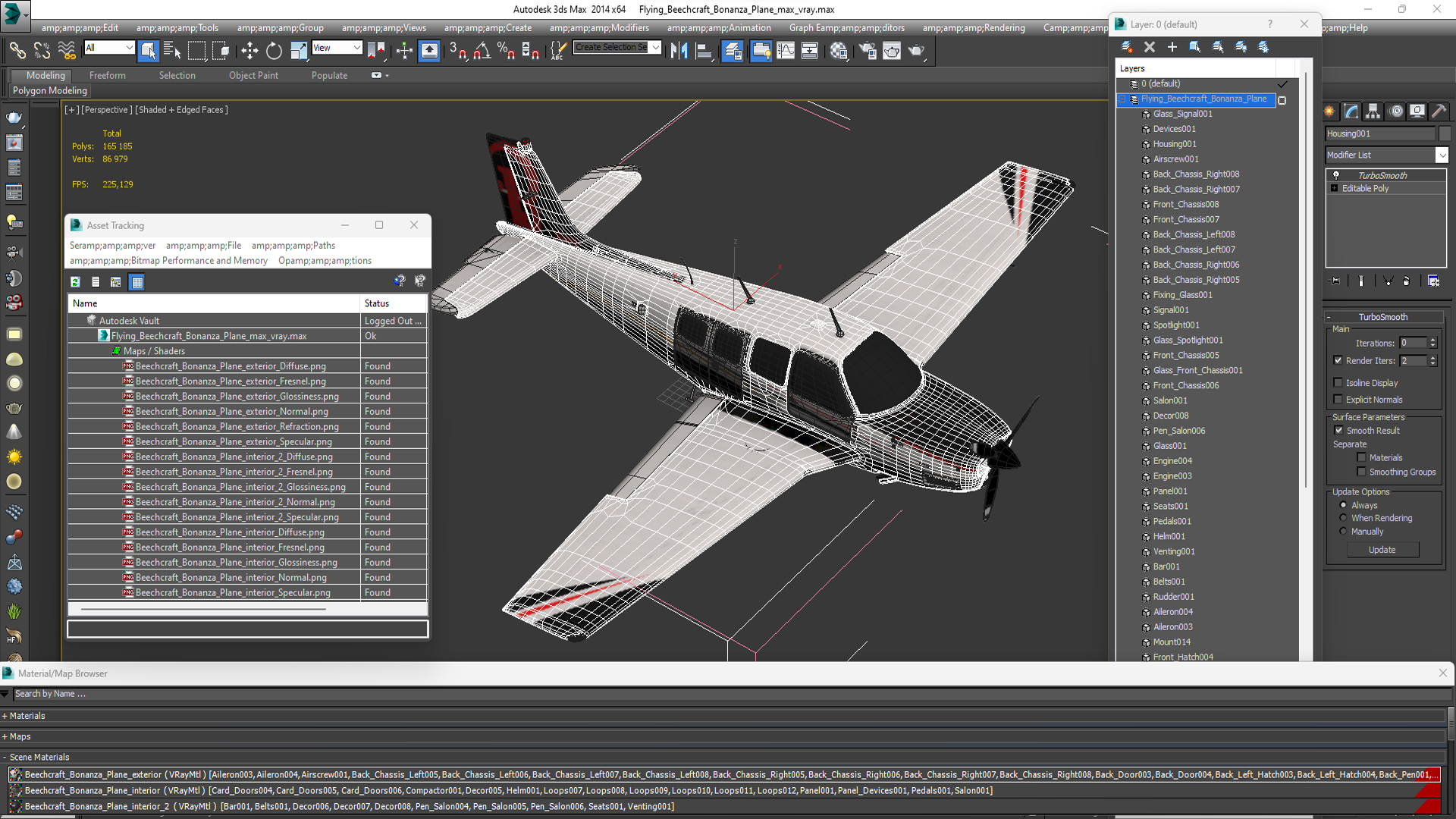Toggle the 3D Snaps button
Screen dimensions: 1456x819
click(457, 51)
